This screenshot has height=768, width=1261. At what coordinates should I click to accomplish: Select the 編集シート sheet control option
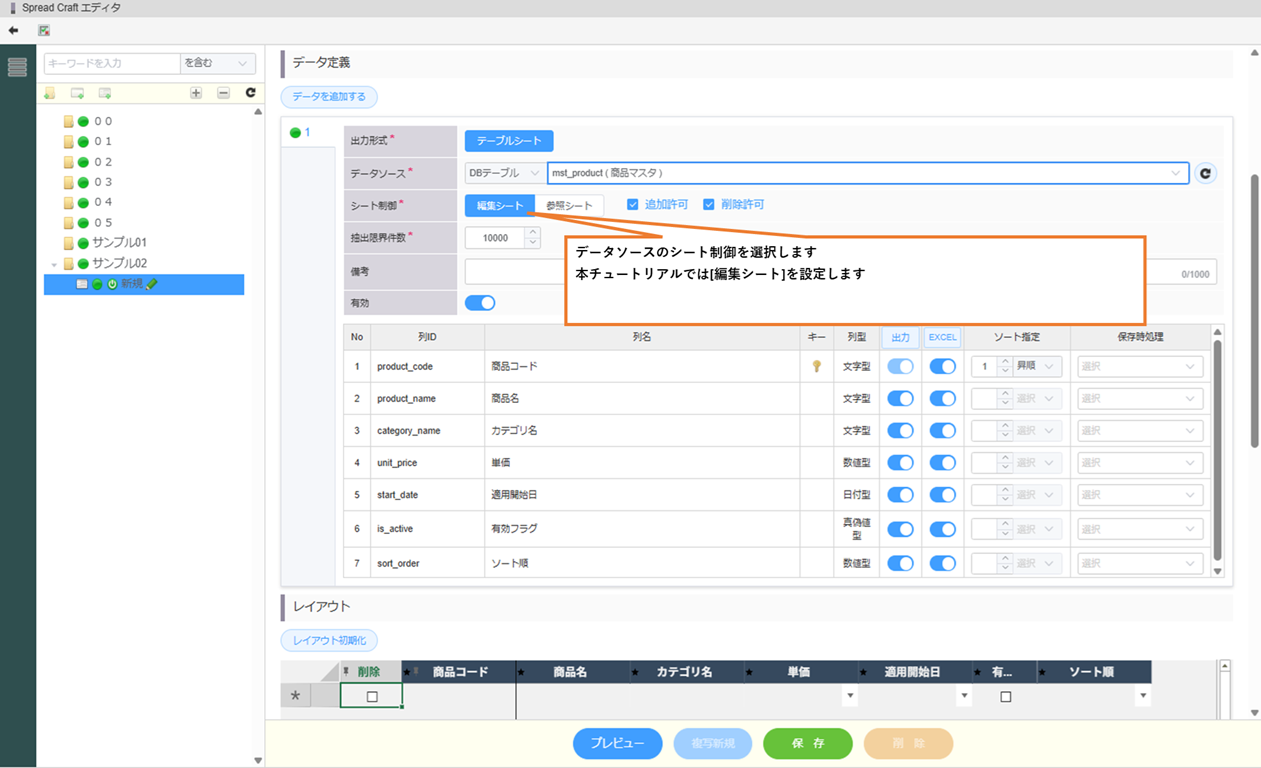(x=500, y=205)
